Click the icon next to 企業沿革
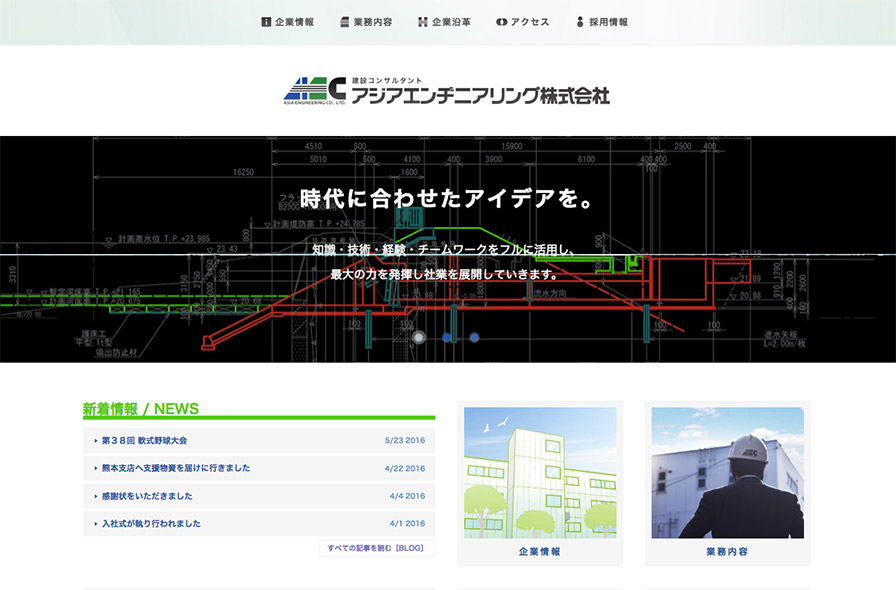 point(423,22)
